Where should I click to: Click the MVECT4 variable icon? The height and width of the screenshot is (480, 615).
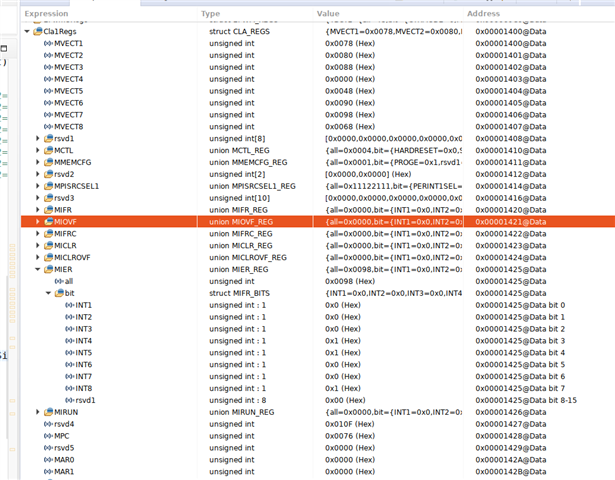pyautogui.click(x=48, y=79)
